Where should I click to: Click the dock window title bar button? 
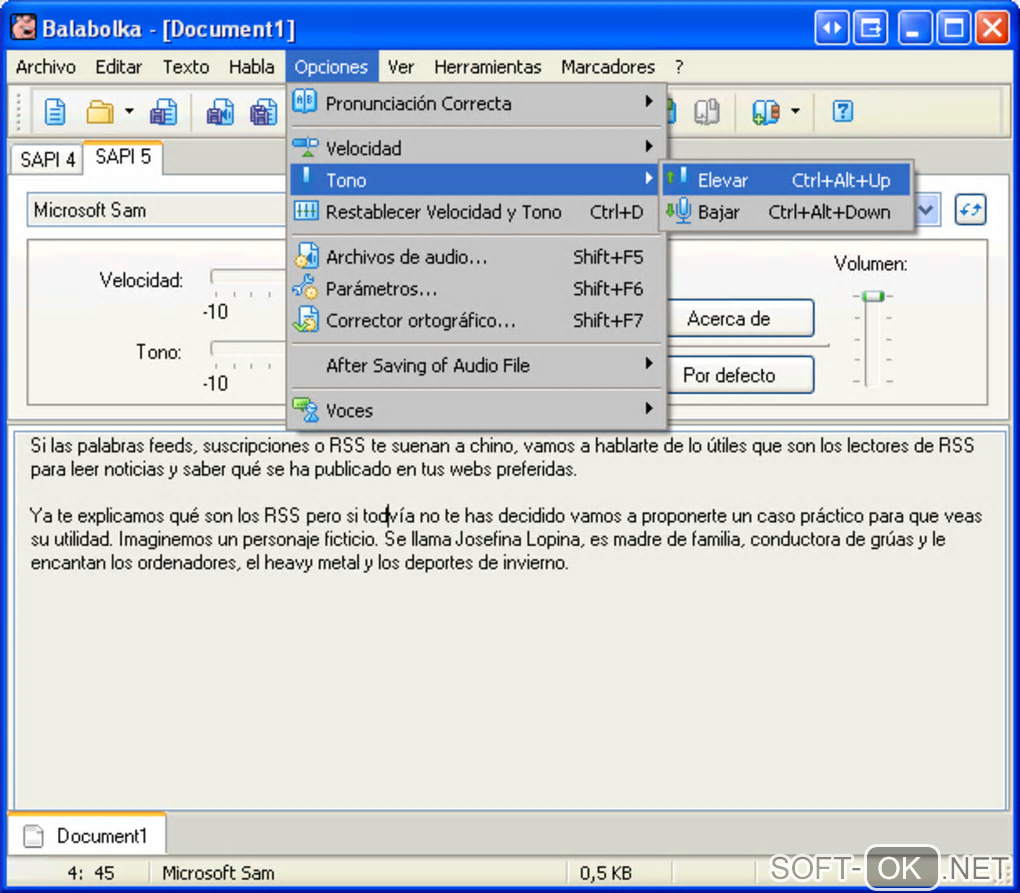[x=870, y=28]
